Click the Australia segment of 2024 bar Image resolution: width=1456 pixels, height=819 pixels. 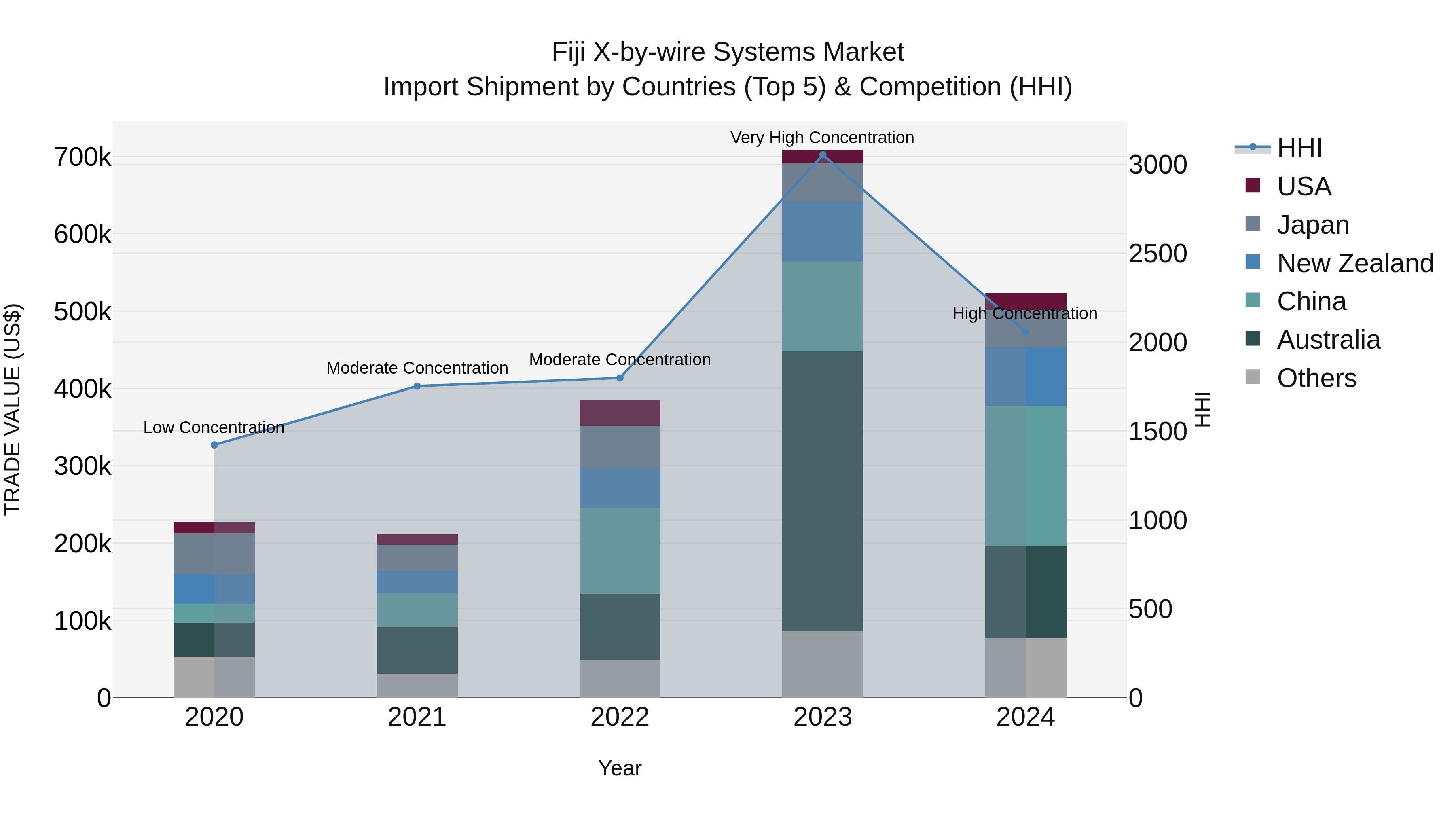coord(1026,592)
